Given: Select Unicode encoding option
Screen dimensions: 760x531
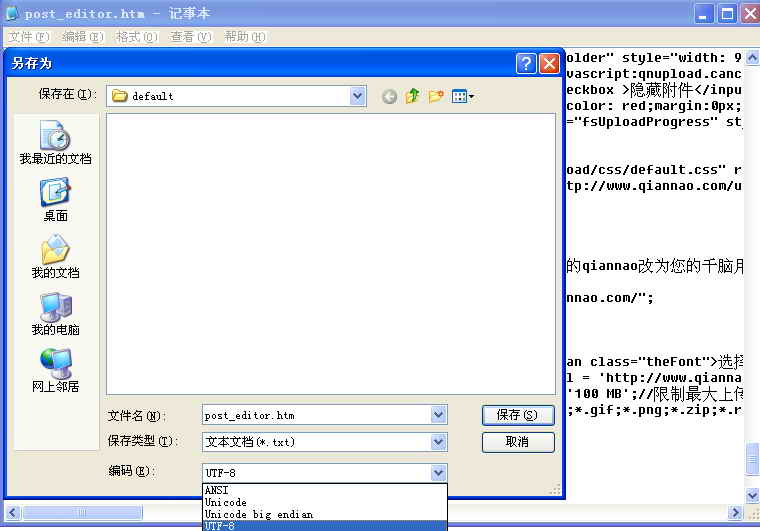Looking at the screenshot, I should click(x=325, y=502).
